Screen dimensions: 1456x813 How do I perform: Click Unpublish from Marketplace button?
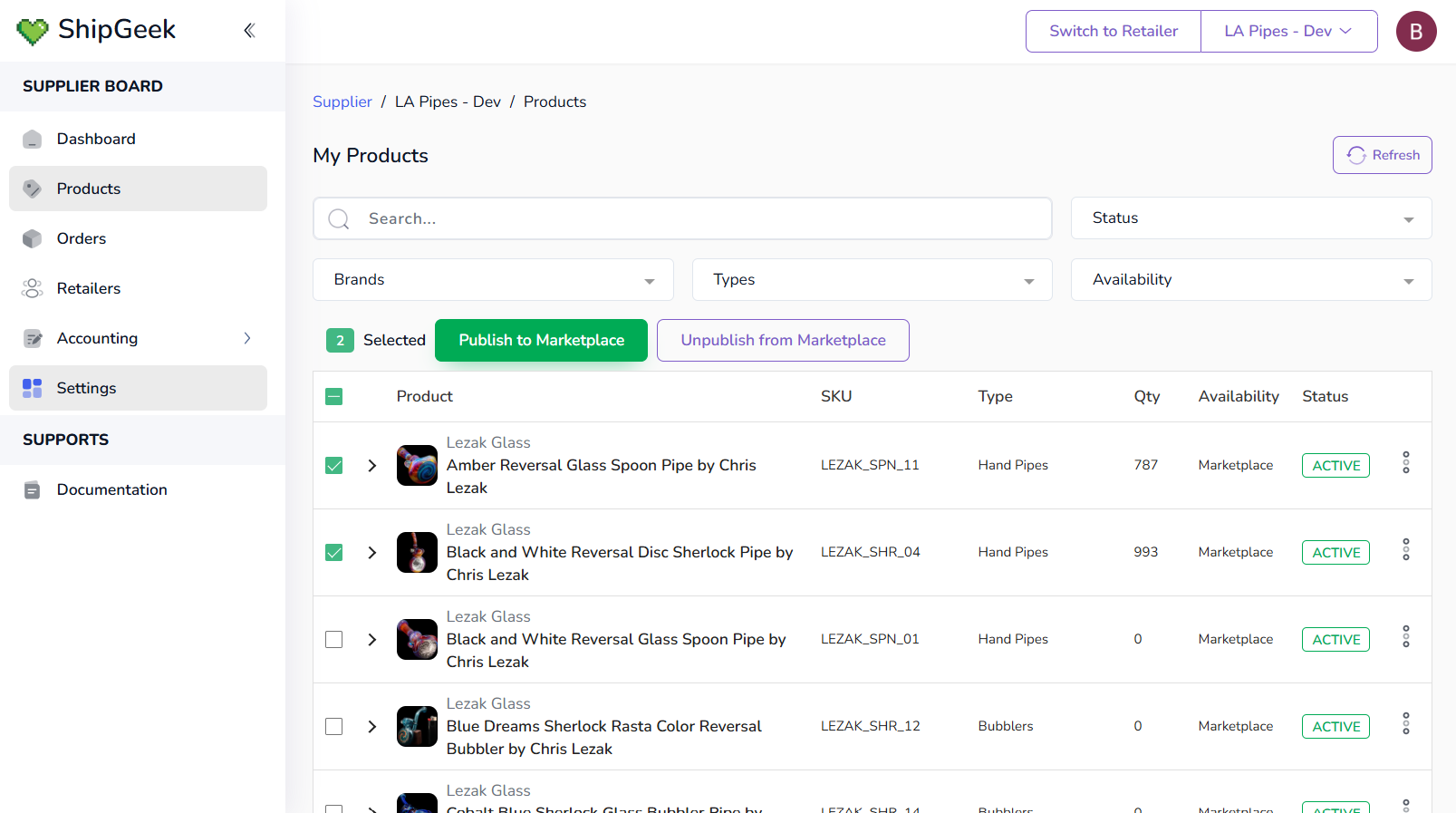pyautogui.click(x=783, y=340)
